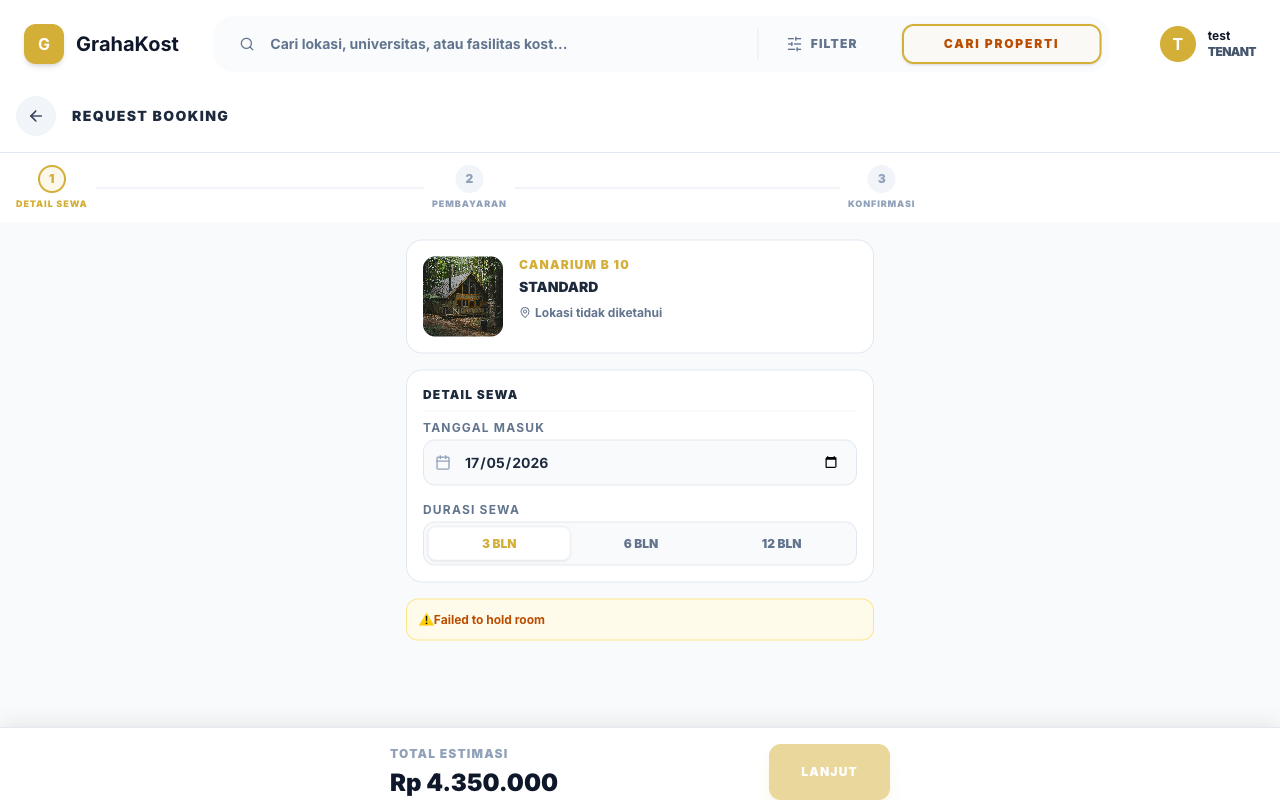Viewport: 1280px width, 800px height.
Task: Go to step 1 Detail Sewa
Action: [x=52, y=188]
